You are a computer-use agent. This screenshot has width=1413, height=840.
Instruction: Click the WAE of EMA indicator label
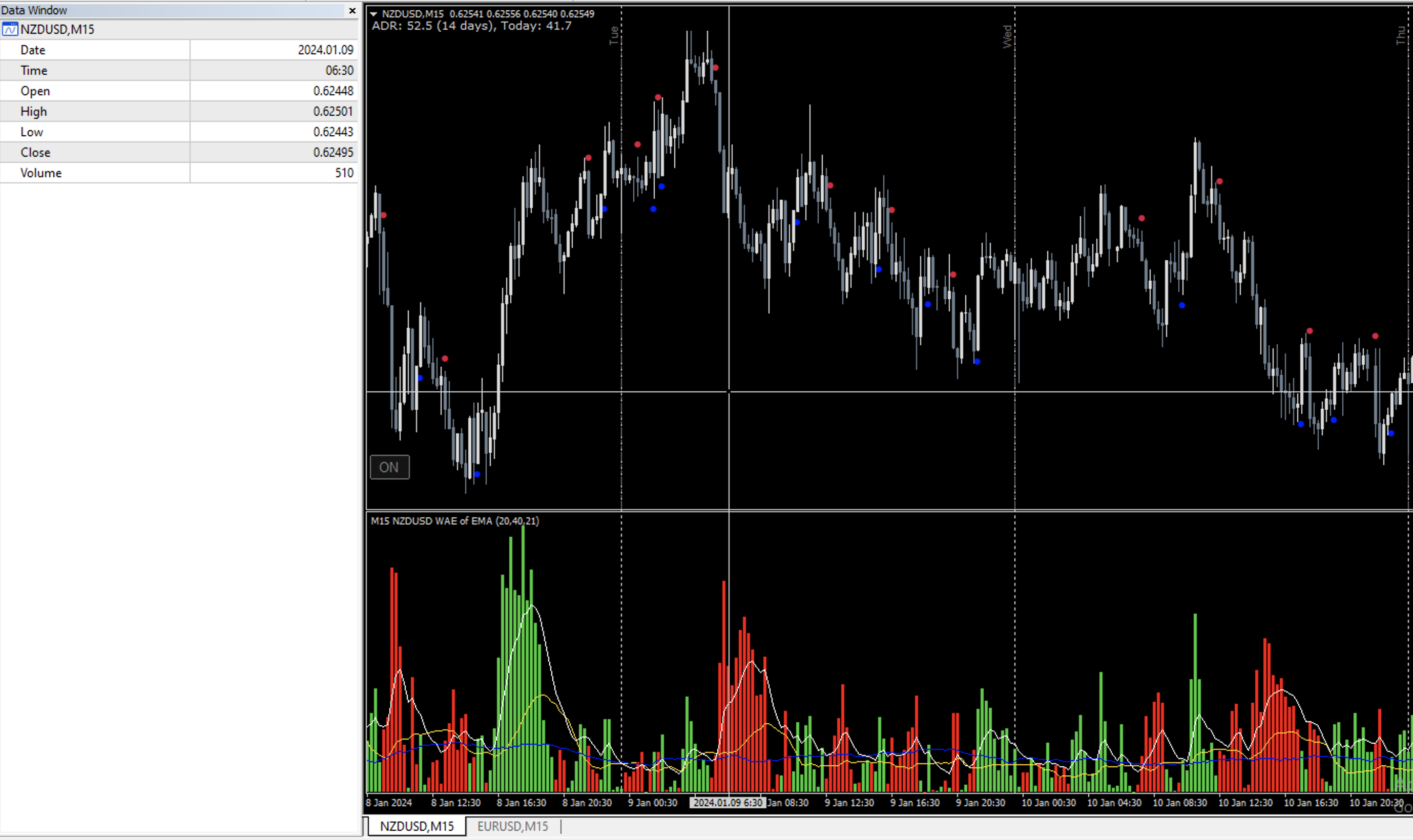coord(454,521)
